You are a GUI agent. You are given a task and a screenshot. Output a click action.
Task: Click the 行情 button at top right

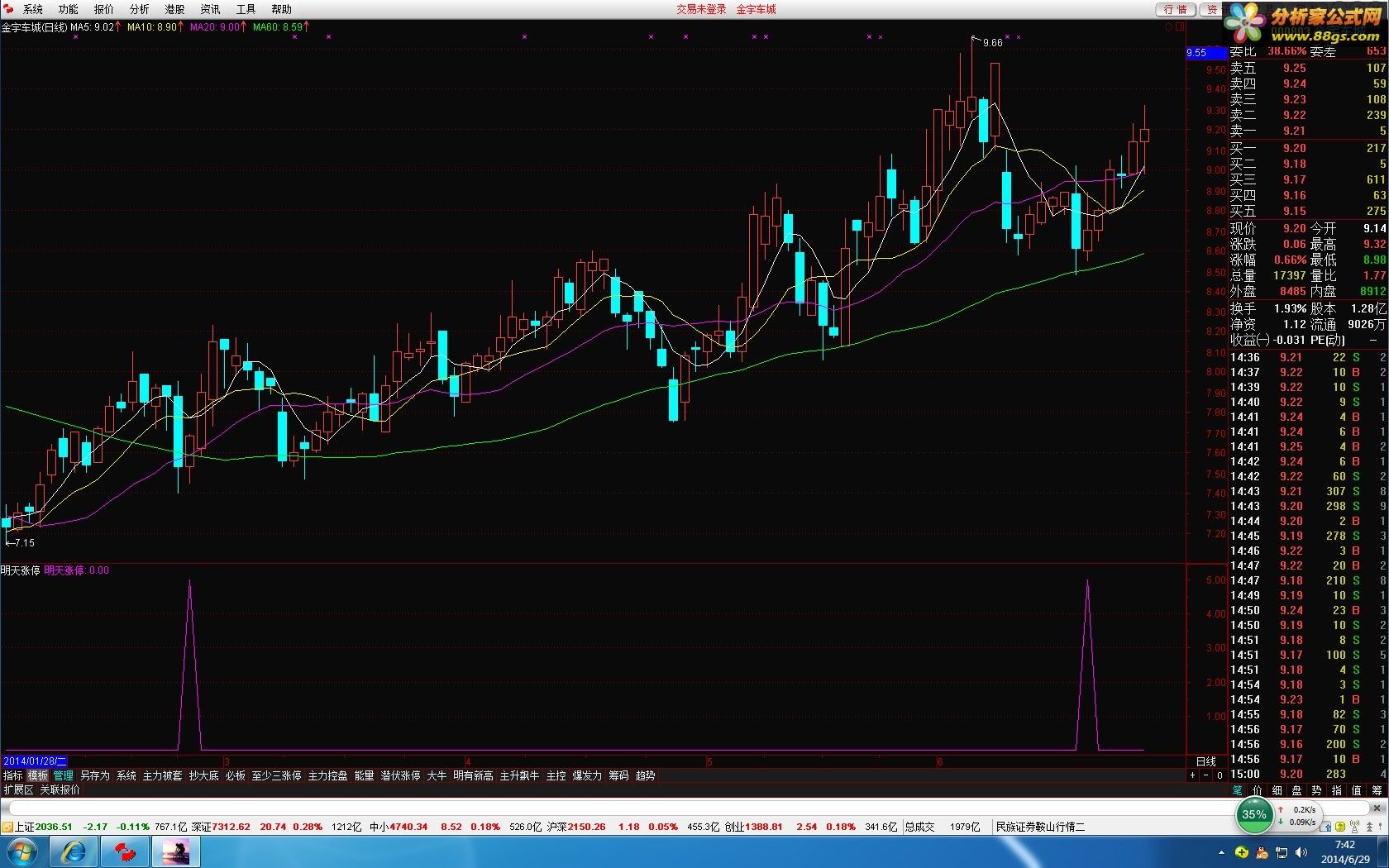(1175, 9)
